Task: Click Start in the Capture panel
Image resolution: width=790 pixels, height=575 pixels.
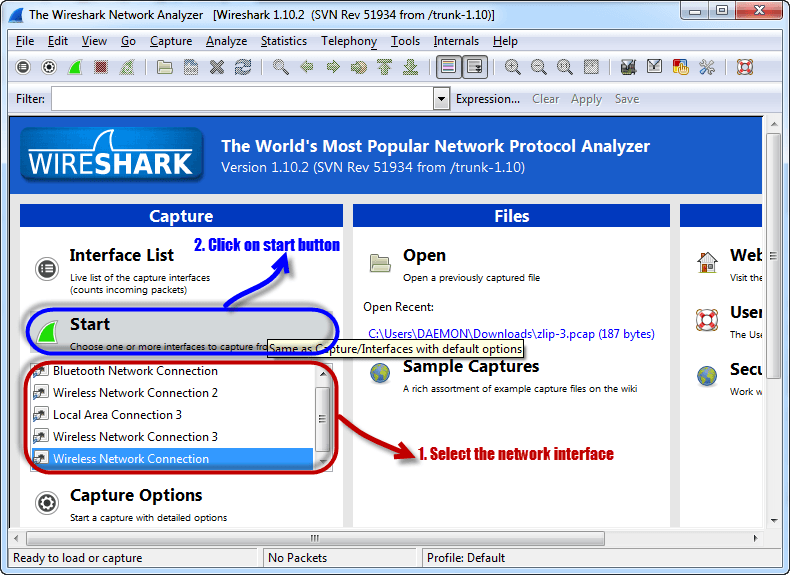Action: (x=90, y=325)
